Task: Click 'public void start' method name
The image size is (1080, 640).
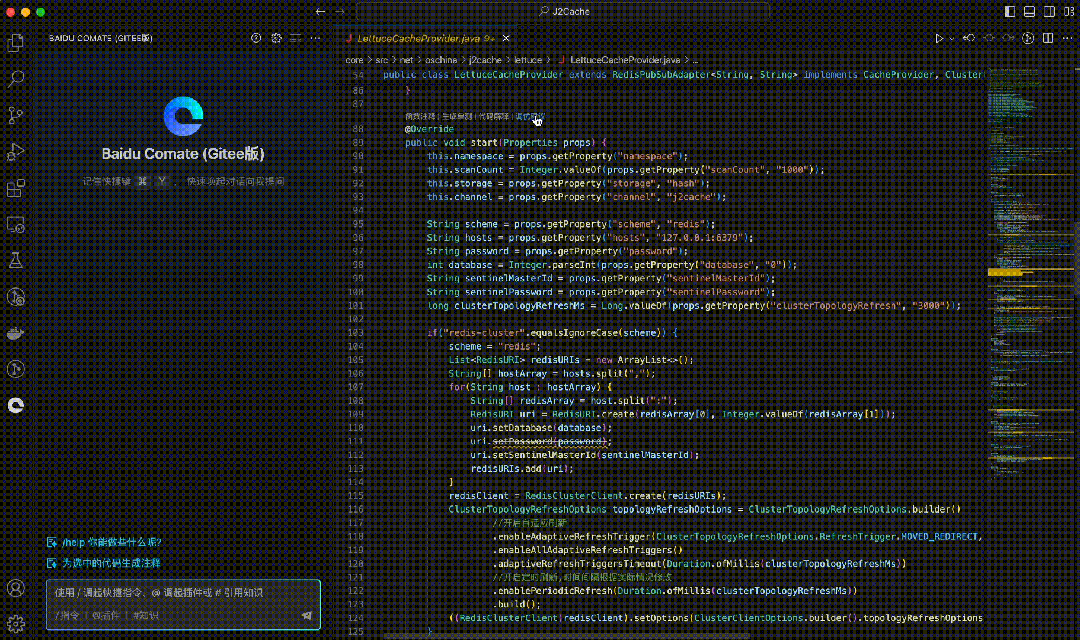Action: click(x=484, y=143)
